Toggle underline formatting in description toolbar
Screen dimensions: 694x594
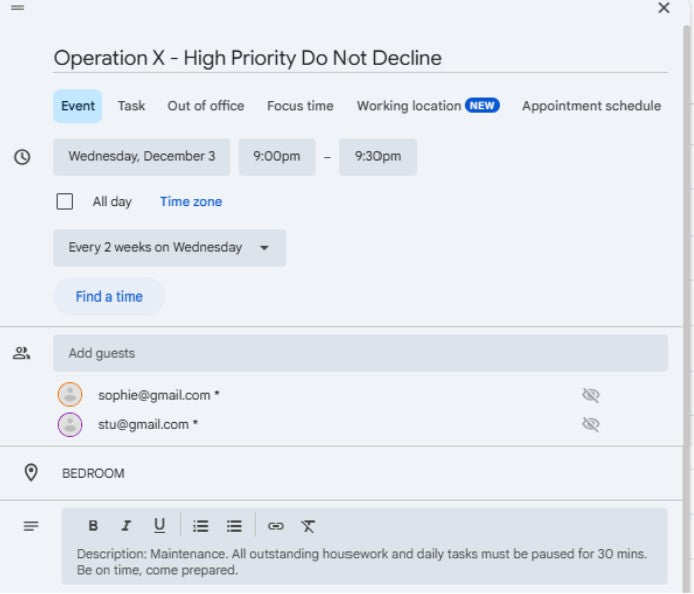159,526
